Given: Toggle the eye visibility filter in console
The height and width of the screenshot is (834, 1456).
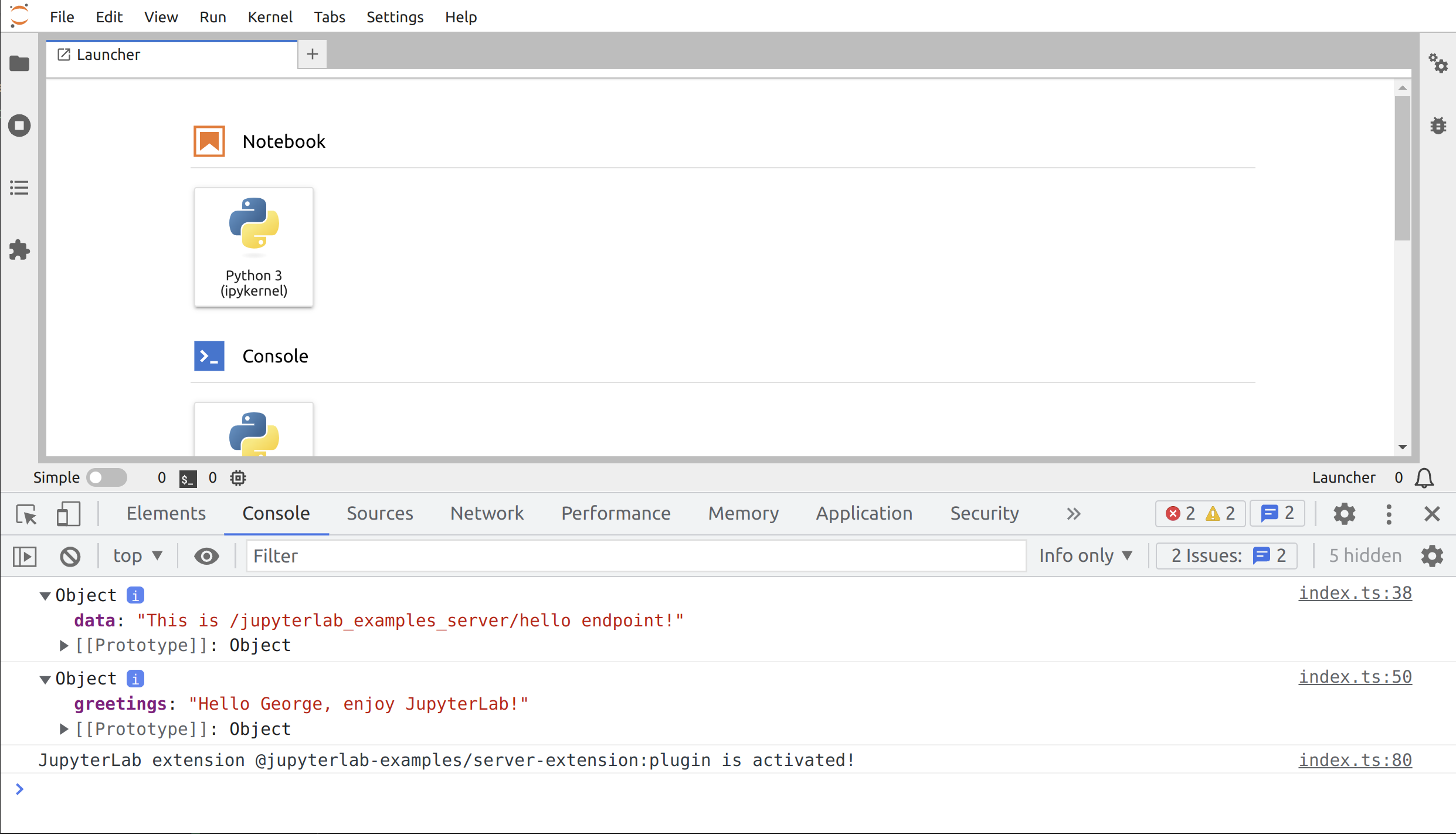Looking at the screenshot, I should [206, 555].
